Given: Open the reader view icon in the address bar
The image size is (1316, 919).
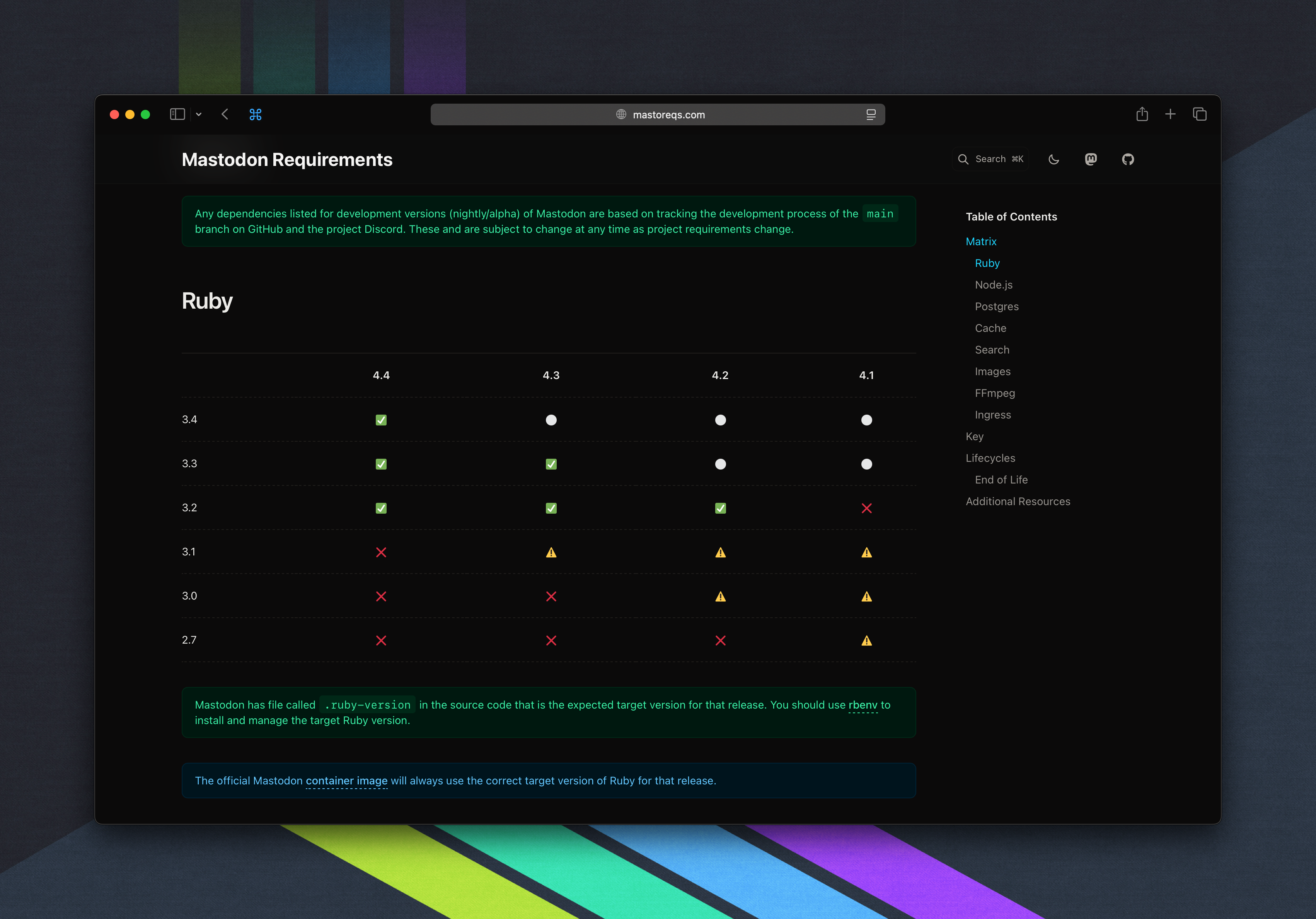Looking at the screenshot, I should tap(871, 114).
